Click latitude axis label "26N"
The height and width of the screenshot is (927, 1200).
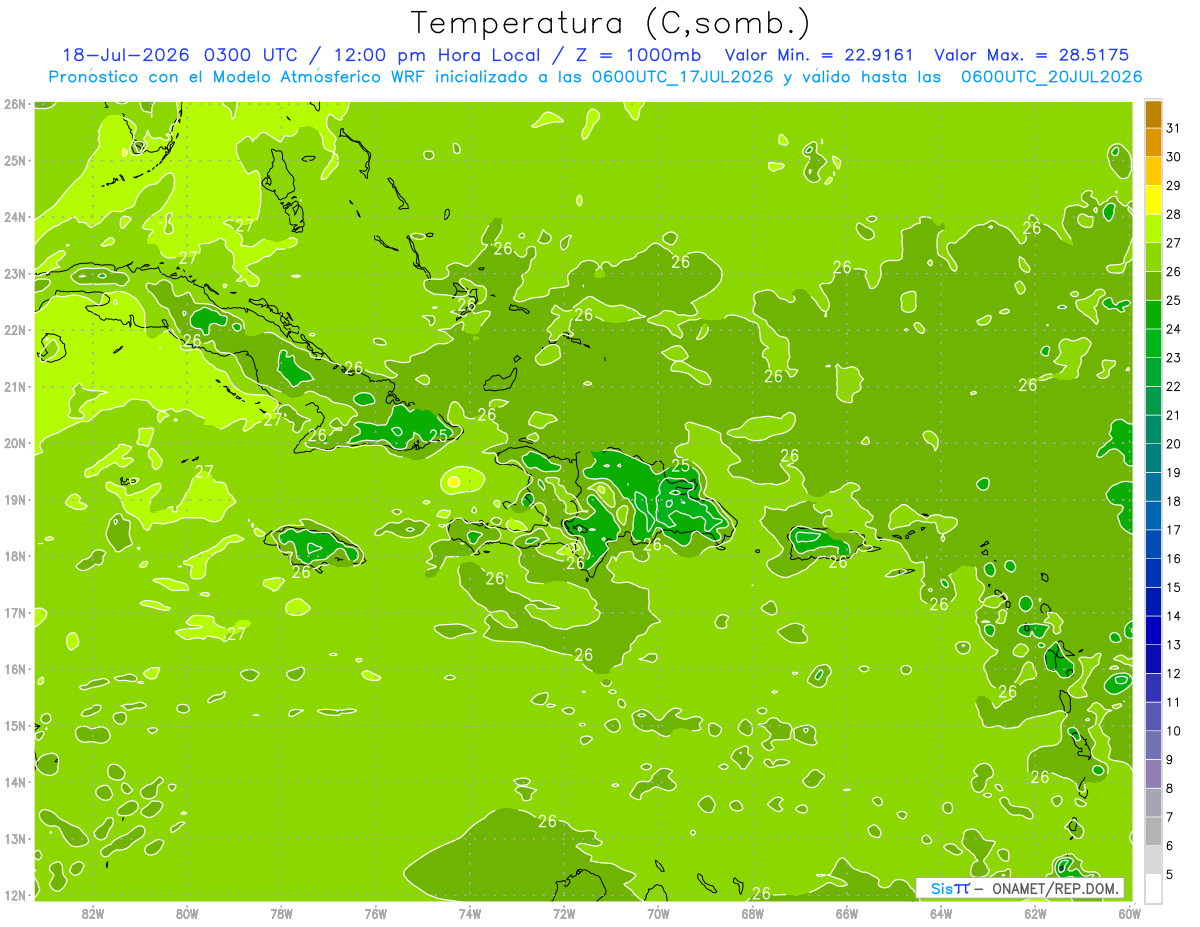pyautogui.click(x=14, y=104)
